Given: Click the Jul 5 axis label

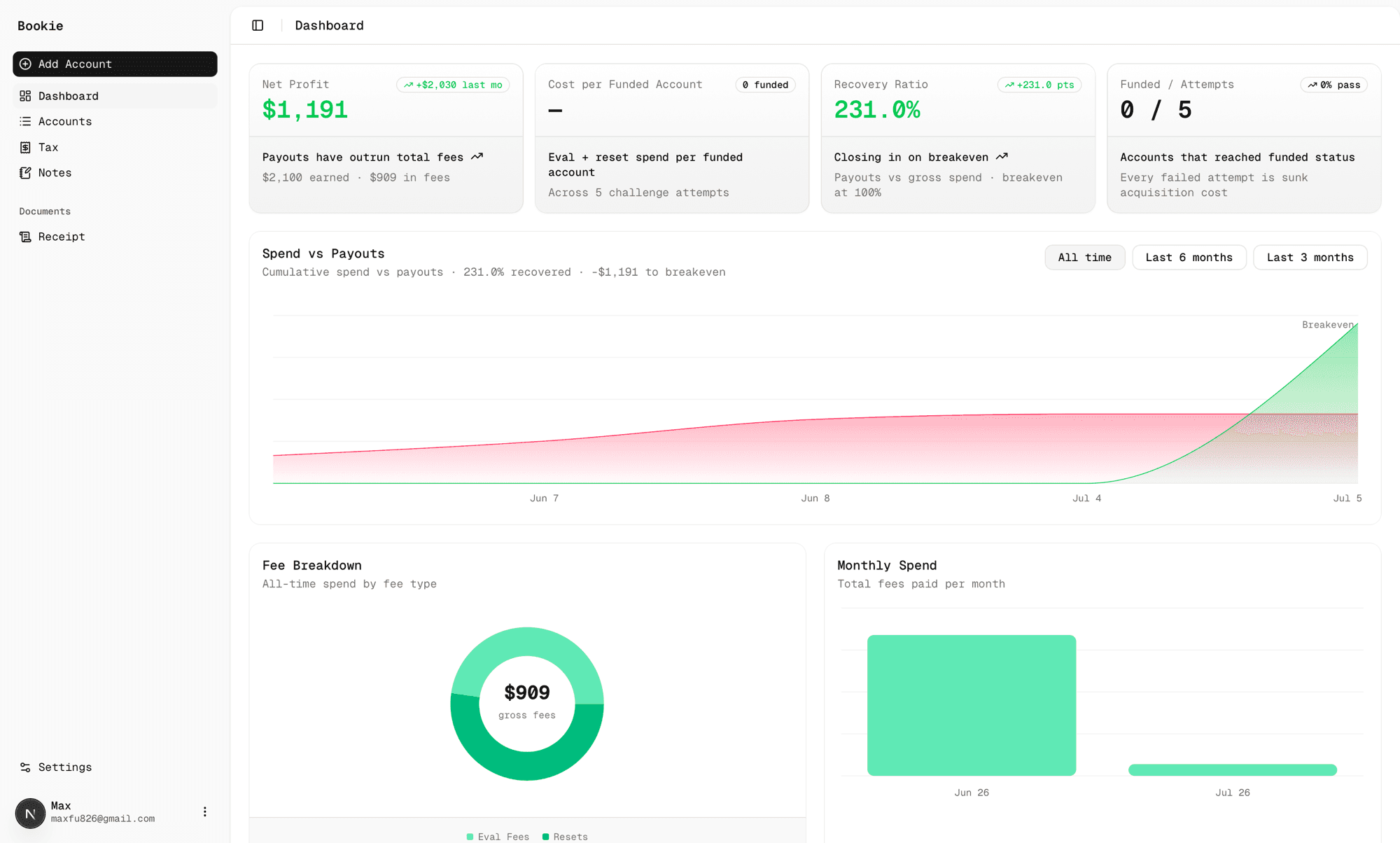Looking at the screenshot, I should [1347, 499].
